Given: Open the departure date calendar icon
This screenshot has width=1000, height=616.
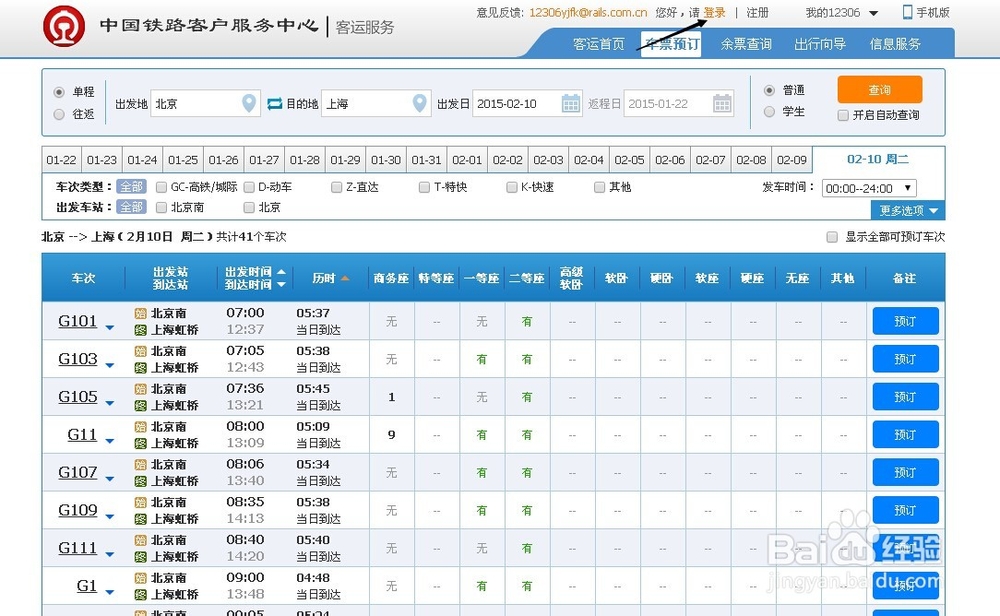Looking at the screenshot, I should (x=571, y=103).
